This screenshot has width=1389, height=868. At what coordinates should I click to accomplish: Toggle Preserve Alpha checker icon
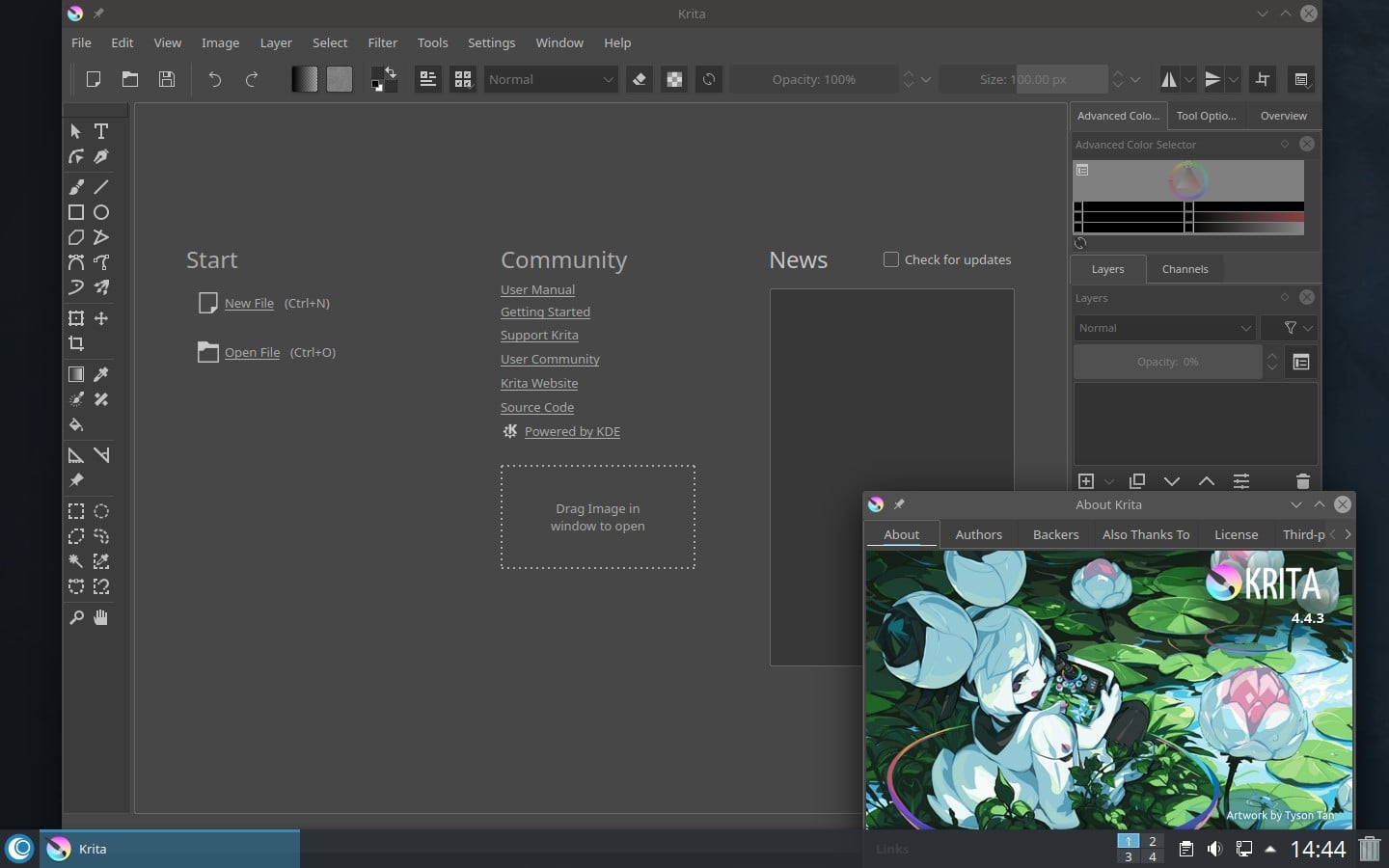pyautogui.click(x=674, y=79)
